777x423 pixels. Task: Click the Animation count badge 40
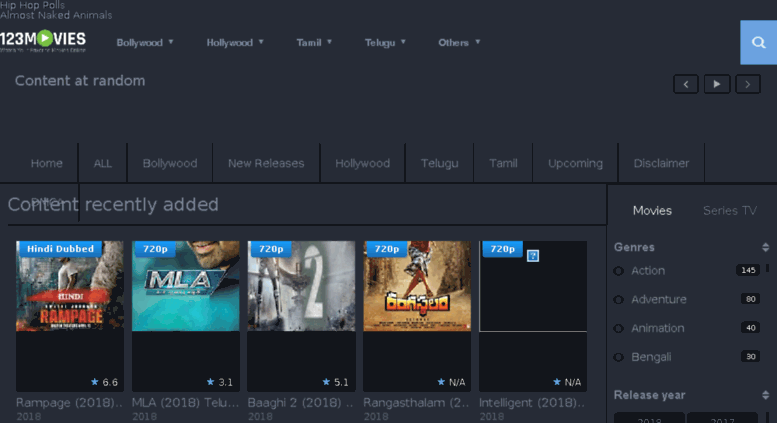(x=750, y=327)
